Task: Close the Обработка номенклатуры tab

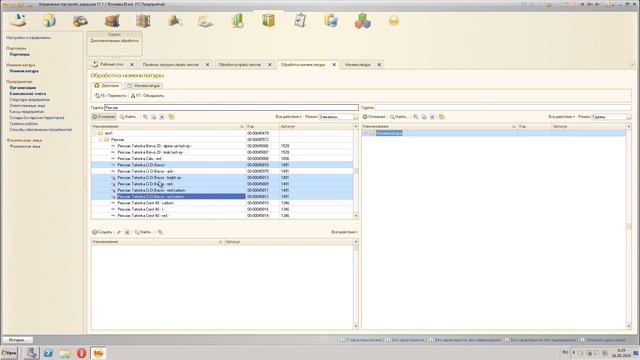Action: pyautogui.click(x=334, y=64)
